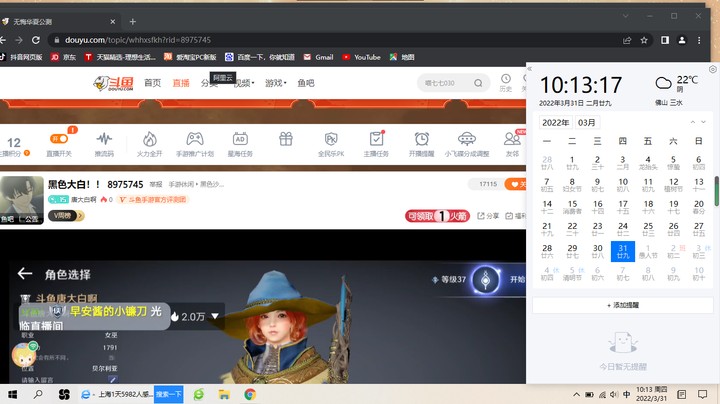Open the Windows Start menu
The height and width of the screenshot is (404, 720).
[x=12, y=394]
